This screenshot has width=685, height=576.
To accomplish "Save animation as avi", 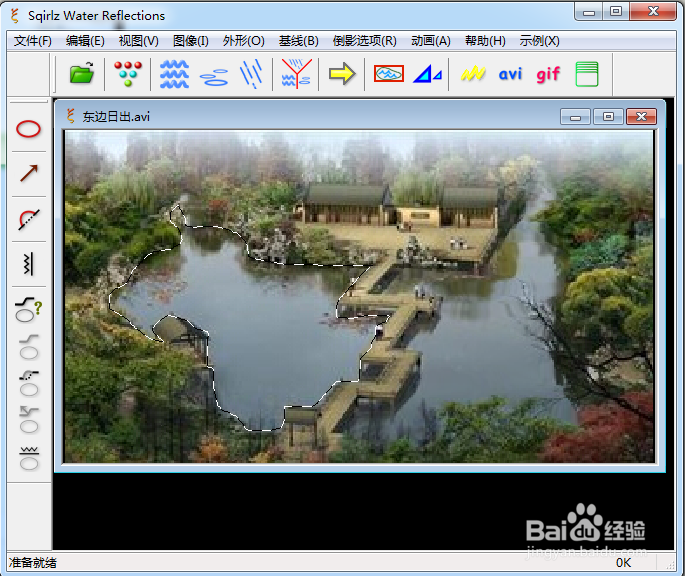I will pos(510,74).
